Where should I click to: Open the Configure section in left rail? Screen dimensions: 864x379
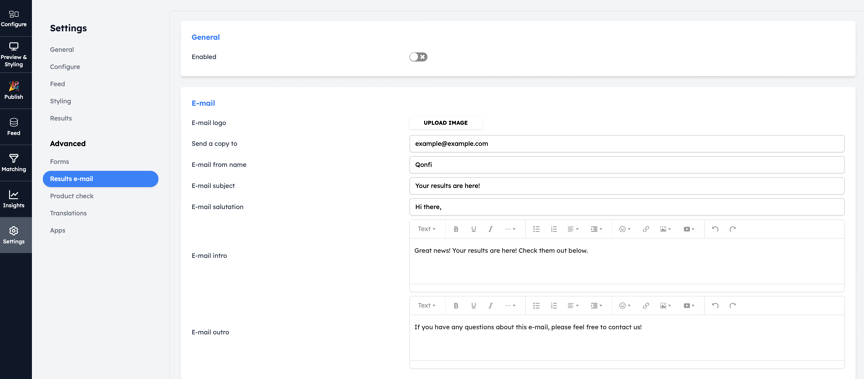click(x=14, y=18)
